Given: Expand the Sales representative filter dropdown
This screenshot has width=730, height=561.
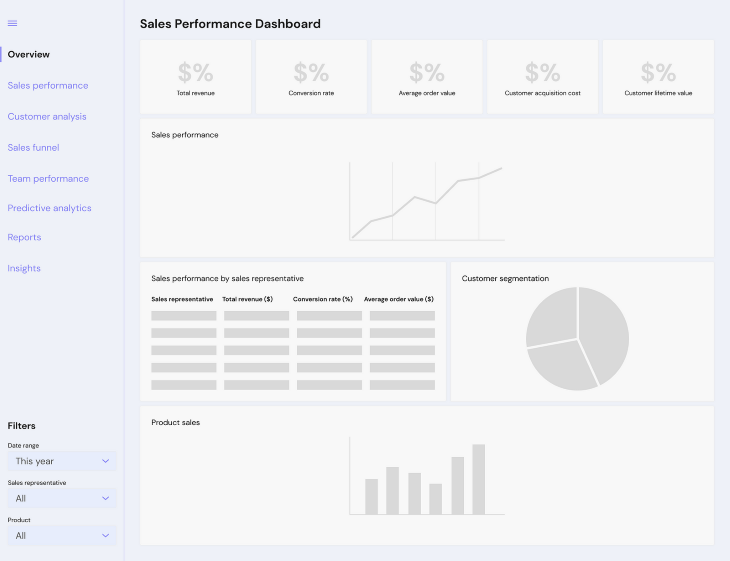Looking at the screenshot, I should pyautogui.click(x=62, y=498).
